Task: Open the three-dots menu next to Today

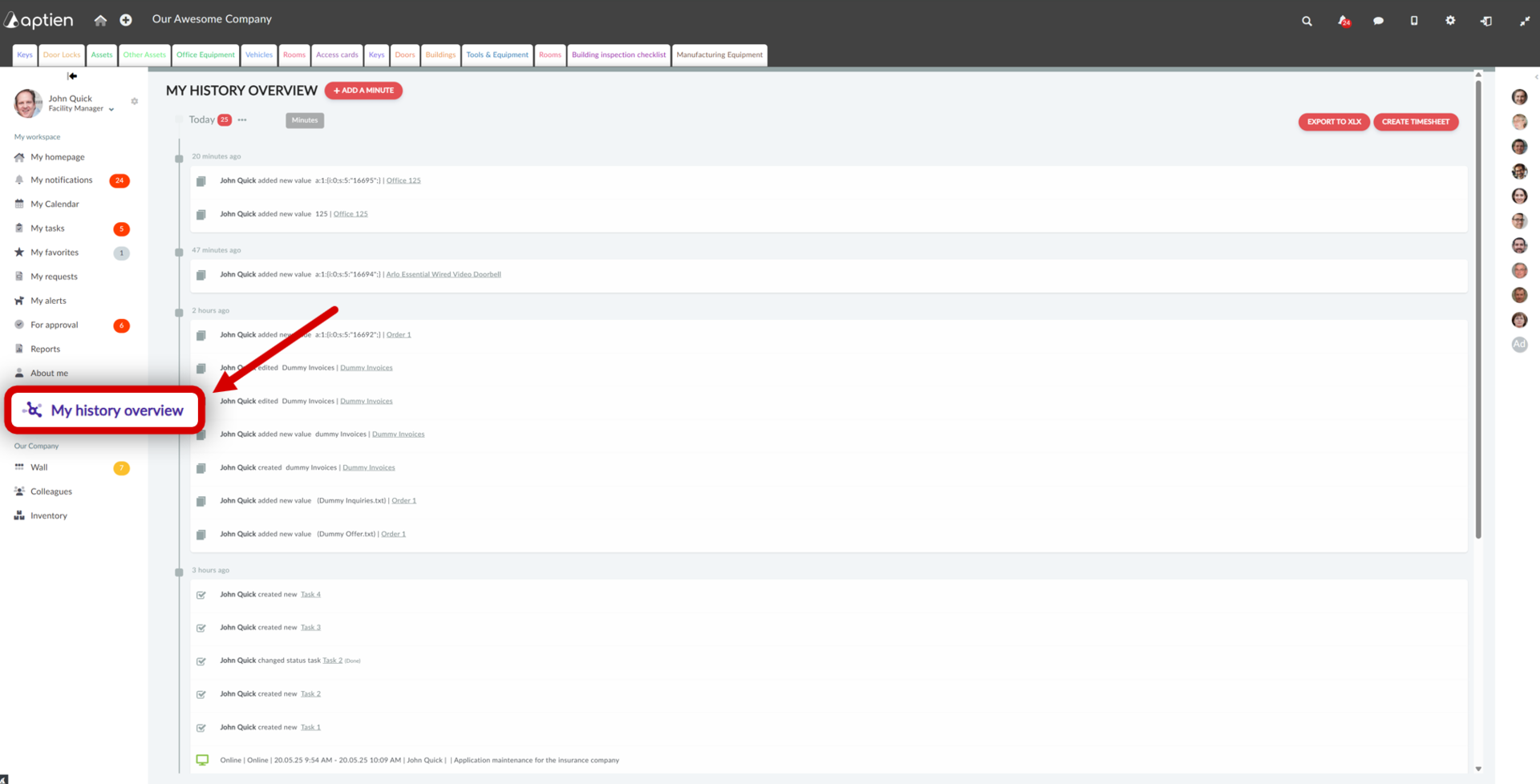Action: click(x=242, y=120)
